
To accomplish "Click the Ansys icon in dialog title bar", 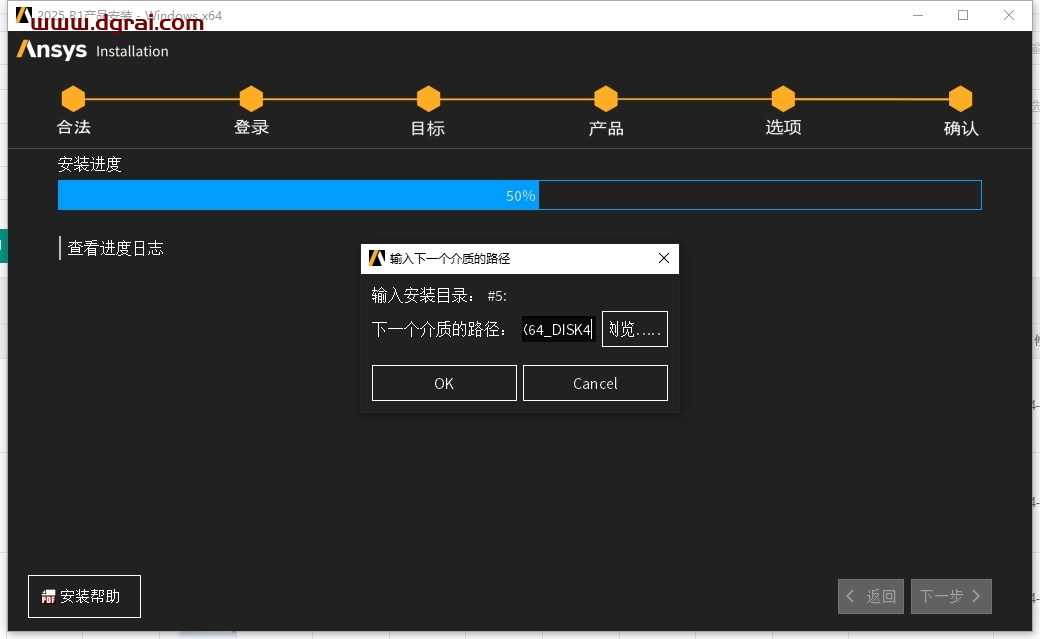I will [377, 258].
